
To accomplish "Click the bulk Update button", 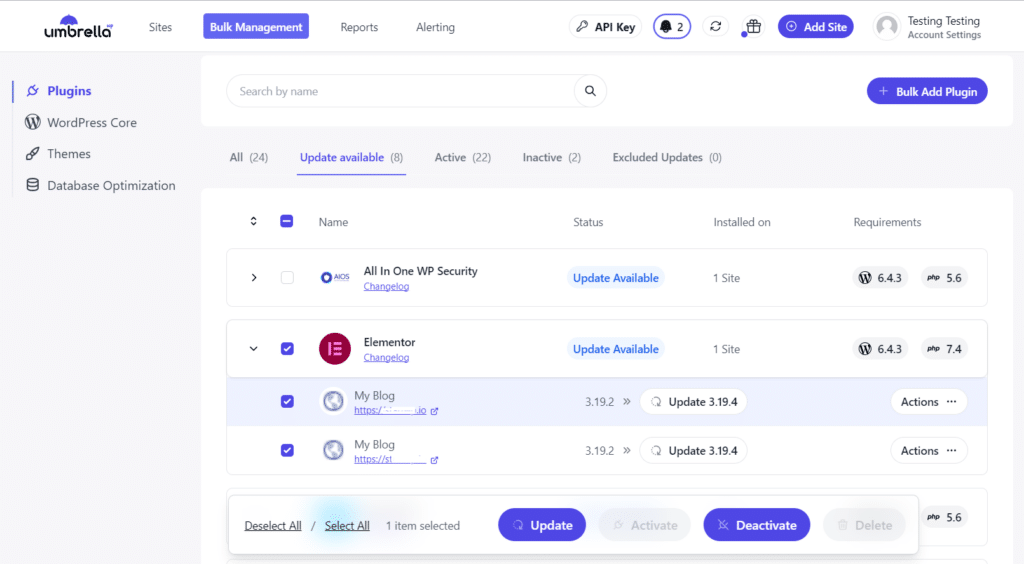I will (542, 525).
